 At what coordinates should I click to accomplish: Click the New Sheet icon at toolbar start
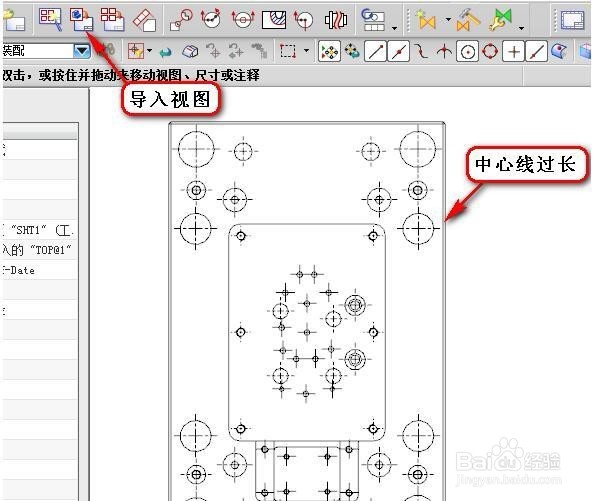(14, 20)
